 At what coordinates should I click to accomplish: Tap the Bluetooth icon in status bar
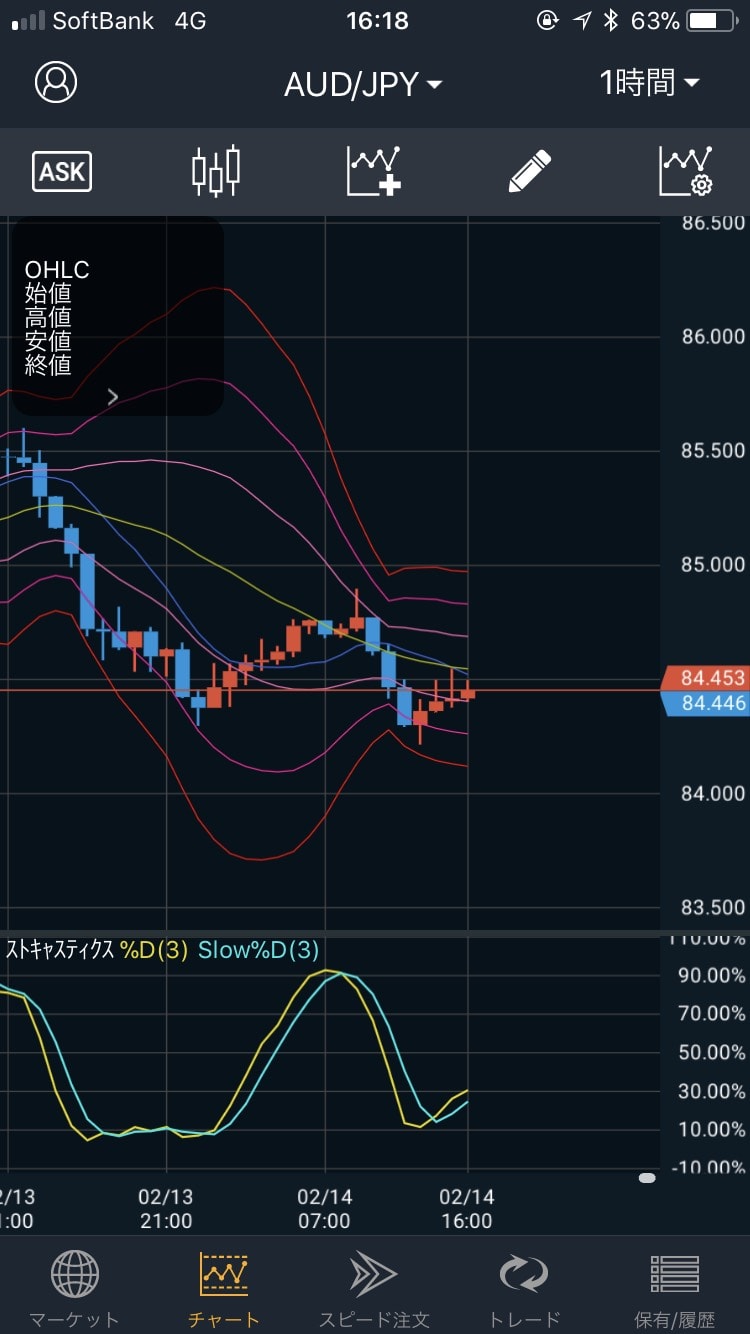point(610,20)
